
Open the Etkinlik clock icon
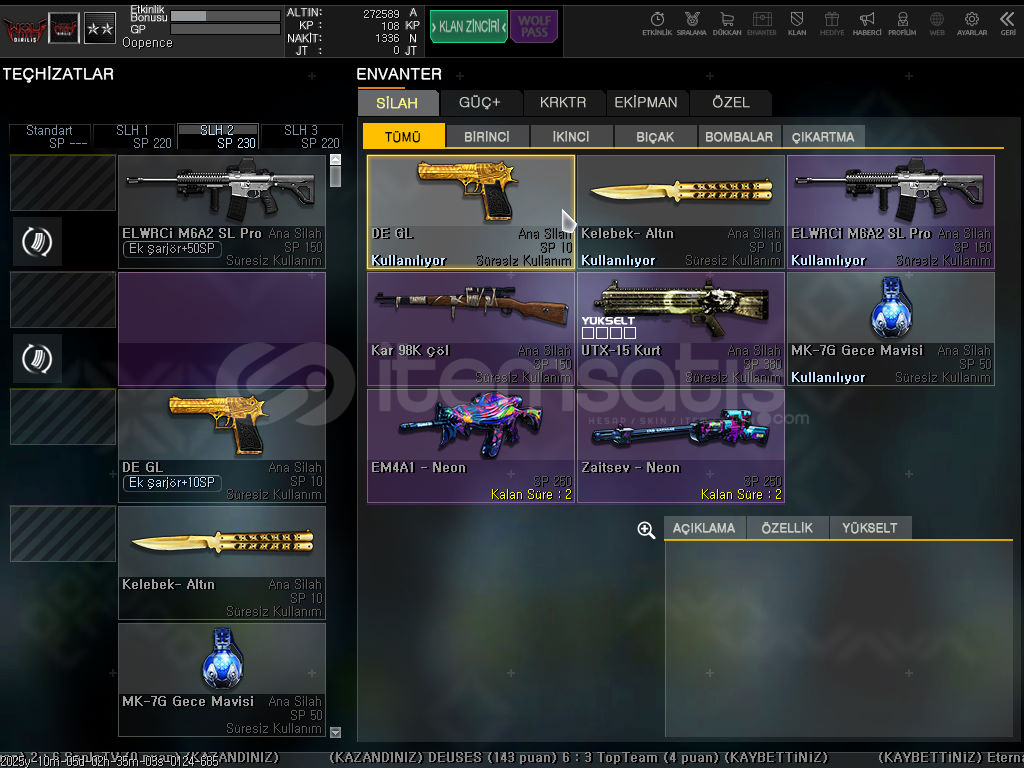point(657,22)
